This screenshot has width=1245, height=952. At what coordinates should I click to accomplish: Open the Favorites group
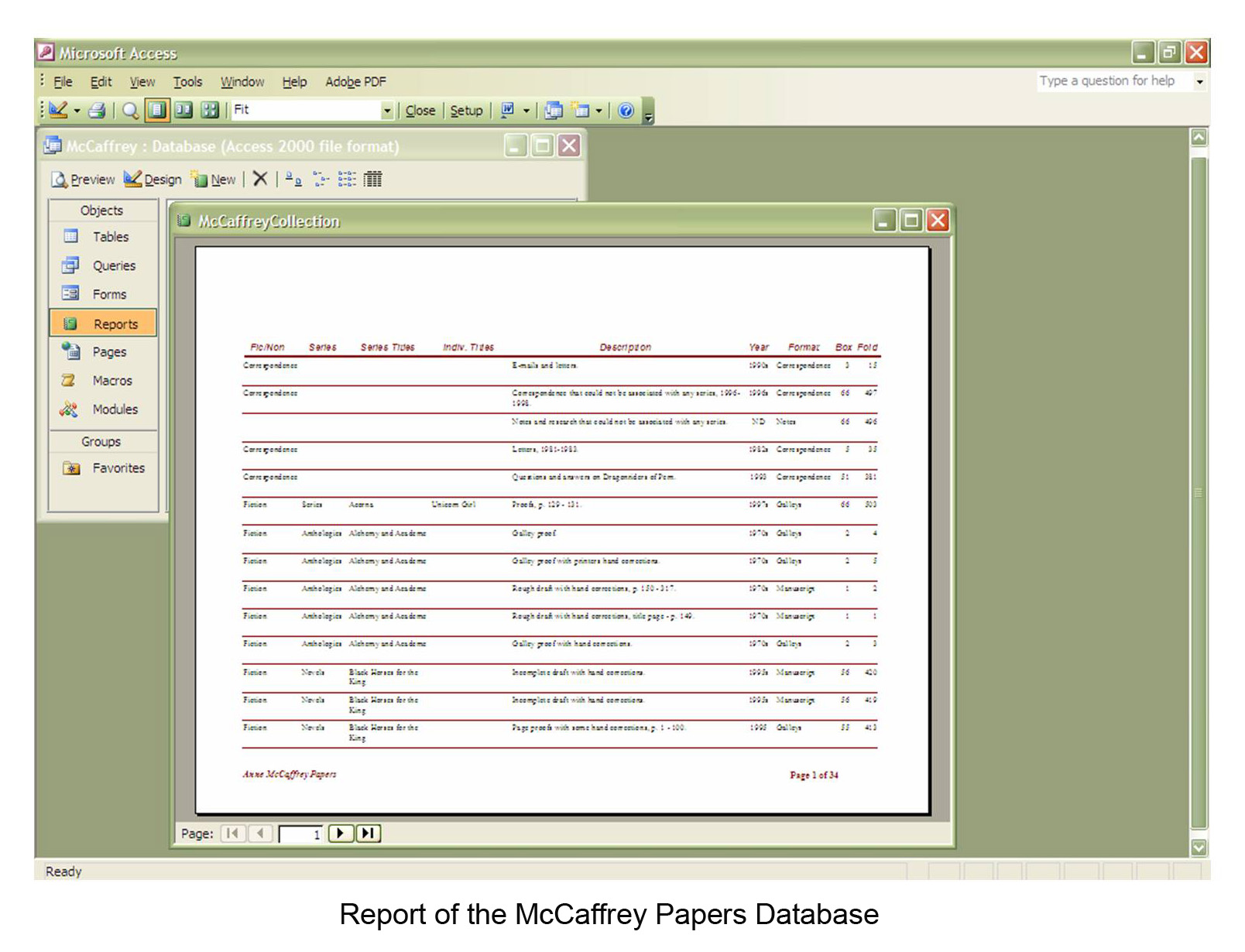coord(103,468)
